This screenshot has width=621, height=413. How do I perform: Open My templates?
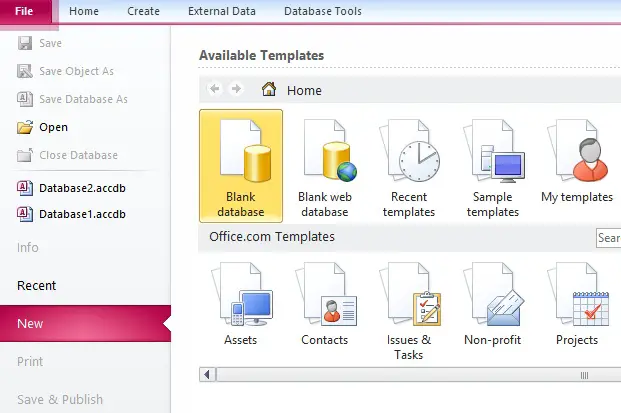577,161
